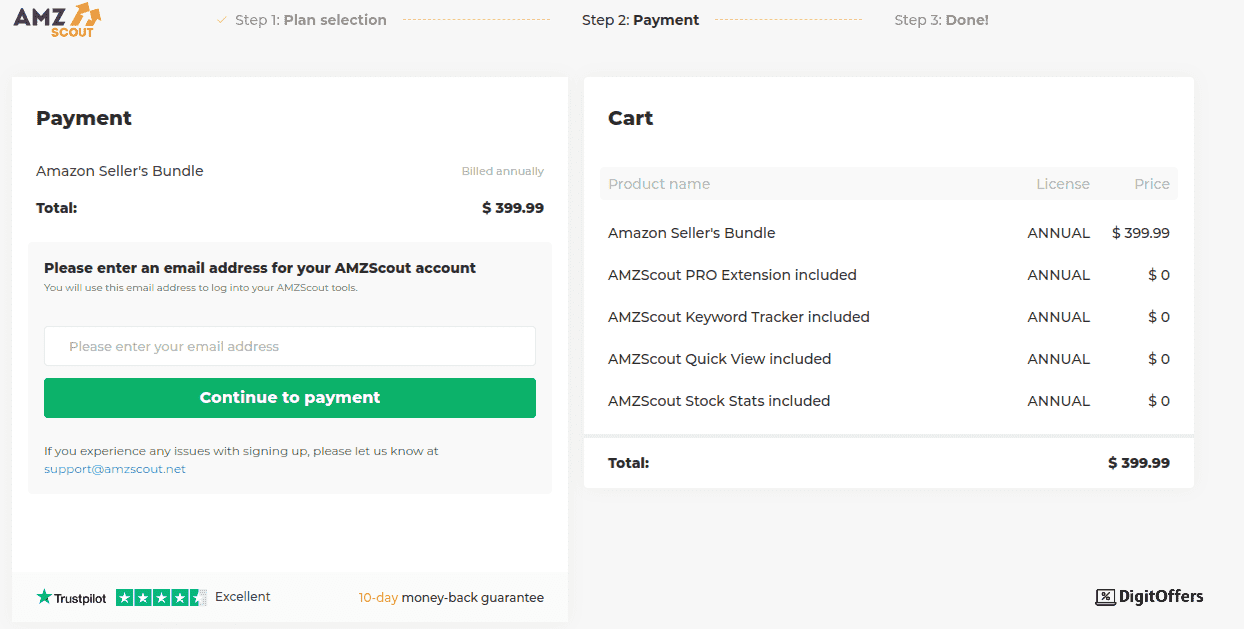Click the AMZScout logo
Viewport: 1244px width, 629px height.
click(58, 20)
